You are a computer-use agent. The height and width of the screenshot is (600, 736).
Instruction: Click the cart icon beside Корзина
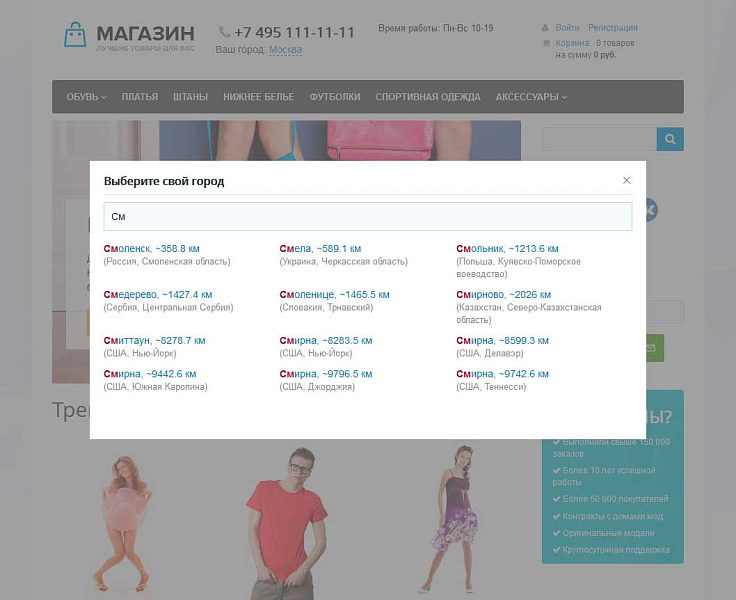tap(546, 43)
